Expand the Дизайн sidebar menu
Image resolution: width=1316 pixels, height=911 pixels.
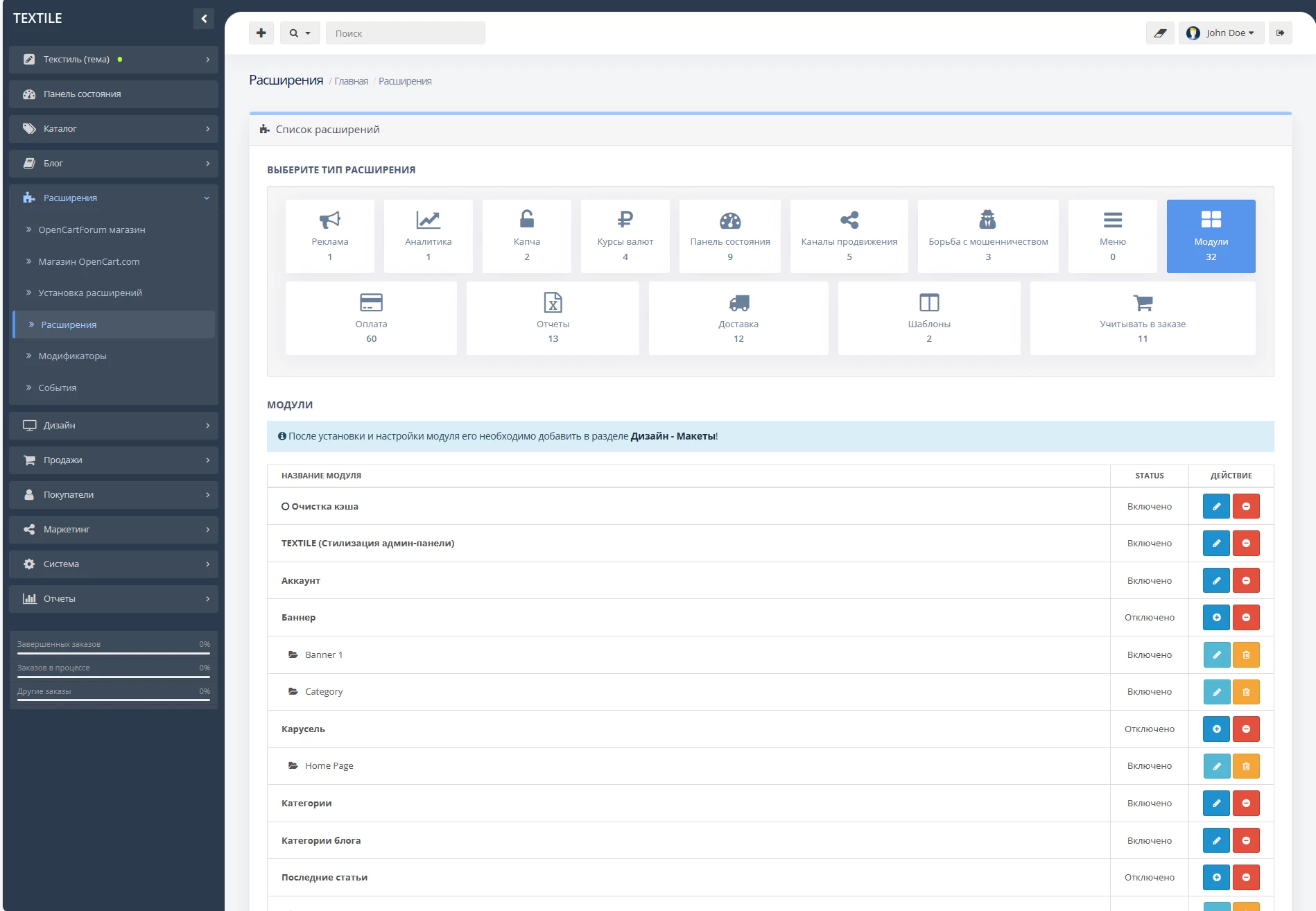coord(114,426)
